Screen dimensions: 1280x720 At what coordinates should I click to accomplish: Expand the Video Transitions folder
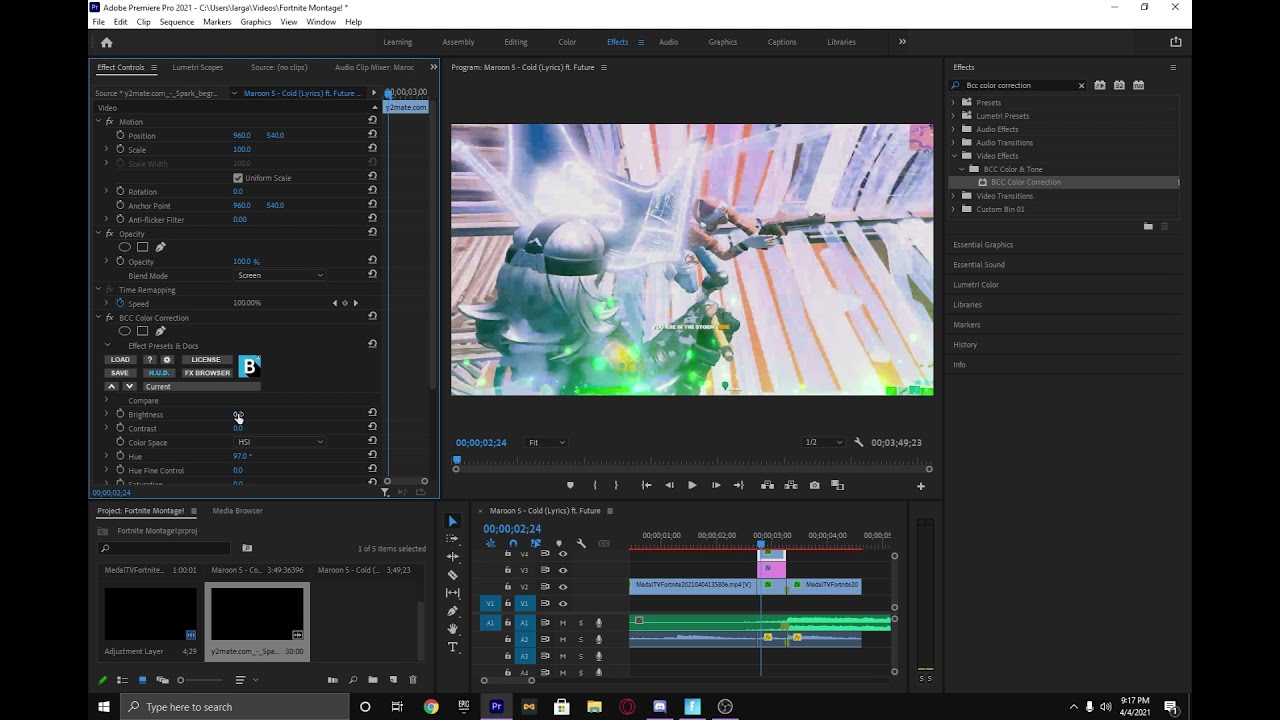954,196
